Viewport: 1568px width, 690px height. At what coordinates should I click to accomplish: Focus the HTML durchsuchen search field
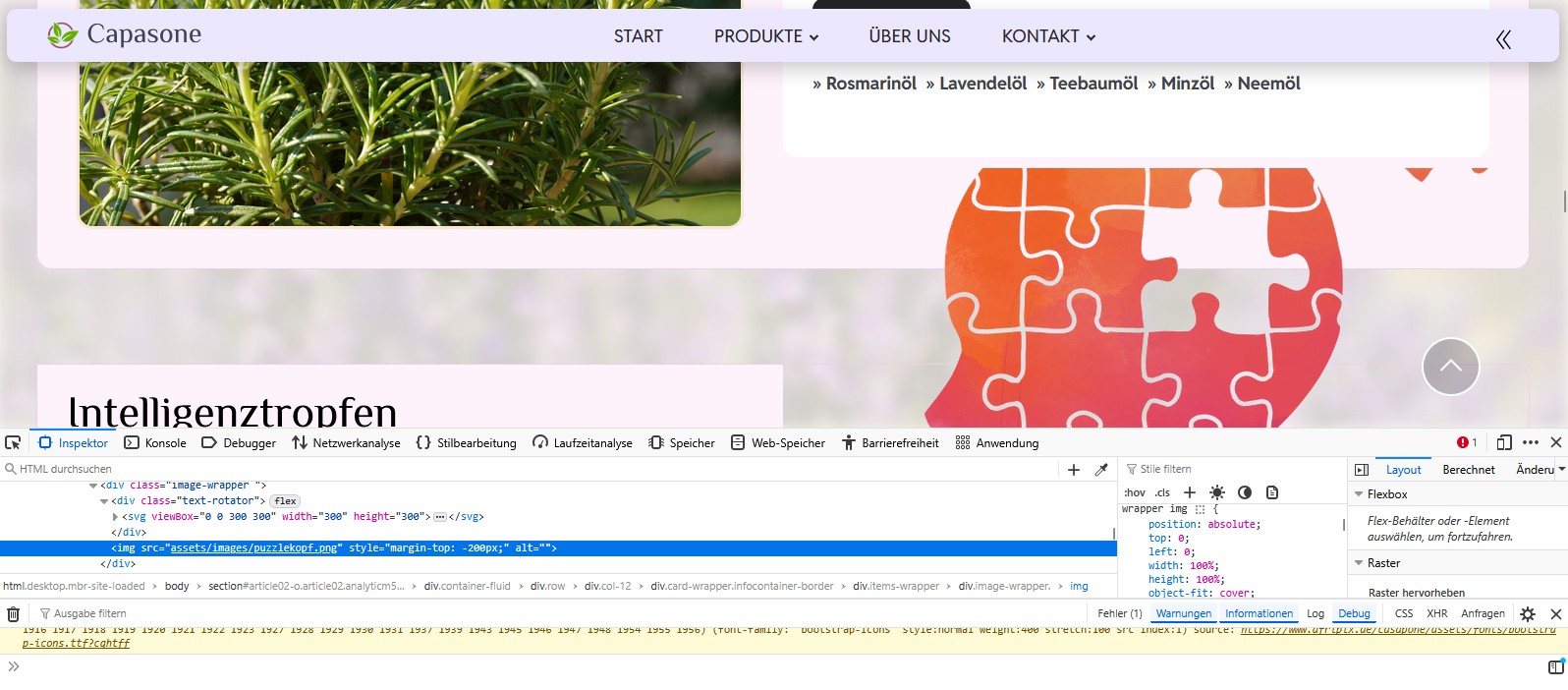[531, 469]
